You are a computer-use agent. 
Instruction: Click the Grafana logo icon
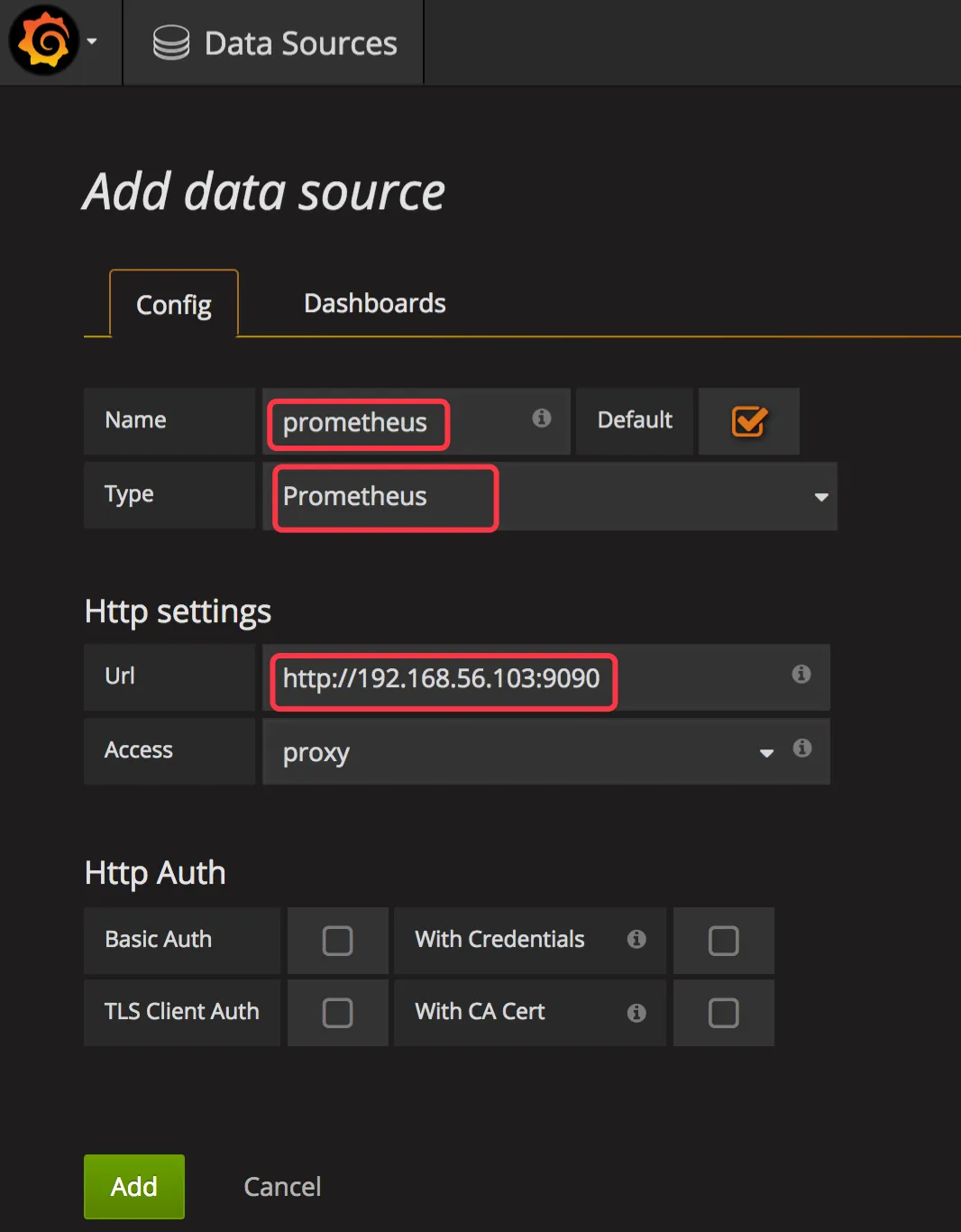click(43, 41)
